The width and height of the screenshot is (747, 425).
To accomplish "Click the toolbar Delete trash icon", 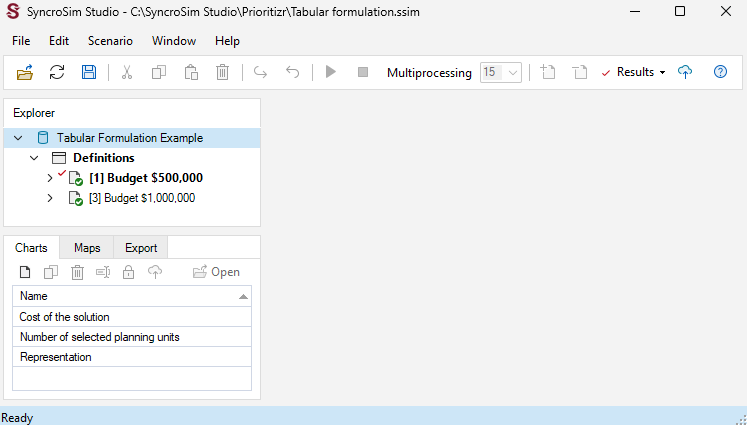I will pos(222,72).
